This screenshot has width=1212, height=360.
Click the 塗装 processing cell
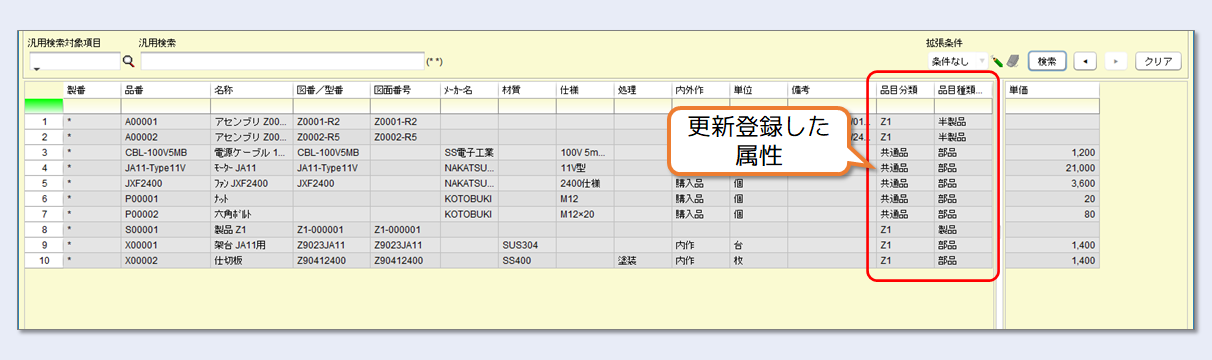click(x=643, y=261)
